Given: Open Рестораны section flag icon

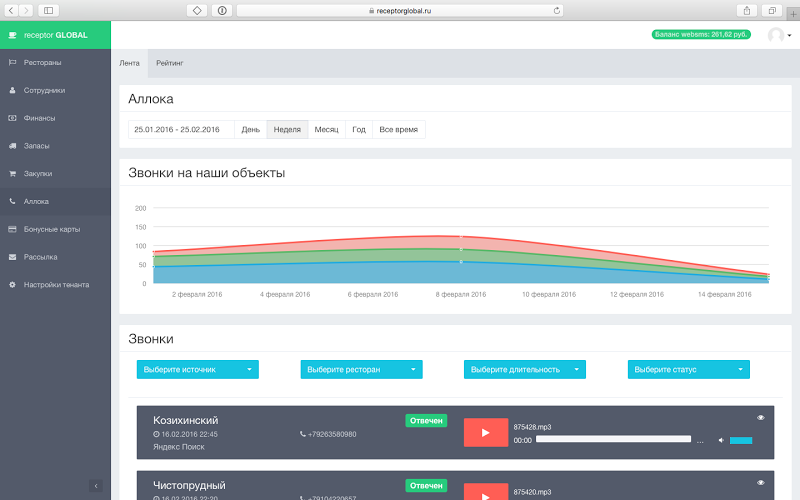Looking at the screenshot, I should tap(12, 62).
